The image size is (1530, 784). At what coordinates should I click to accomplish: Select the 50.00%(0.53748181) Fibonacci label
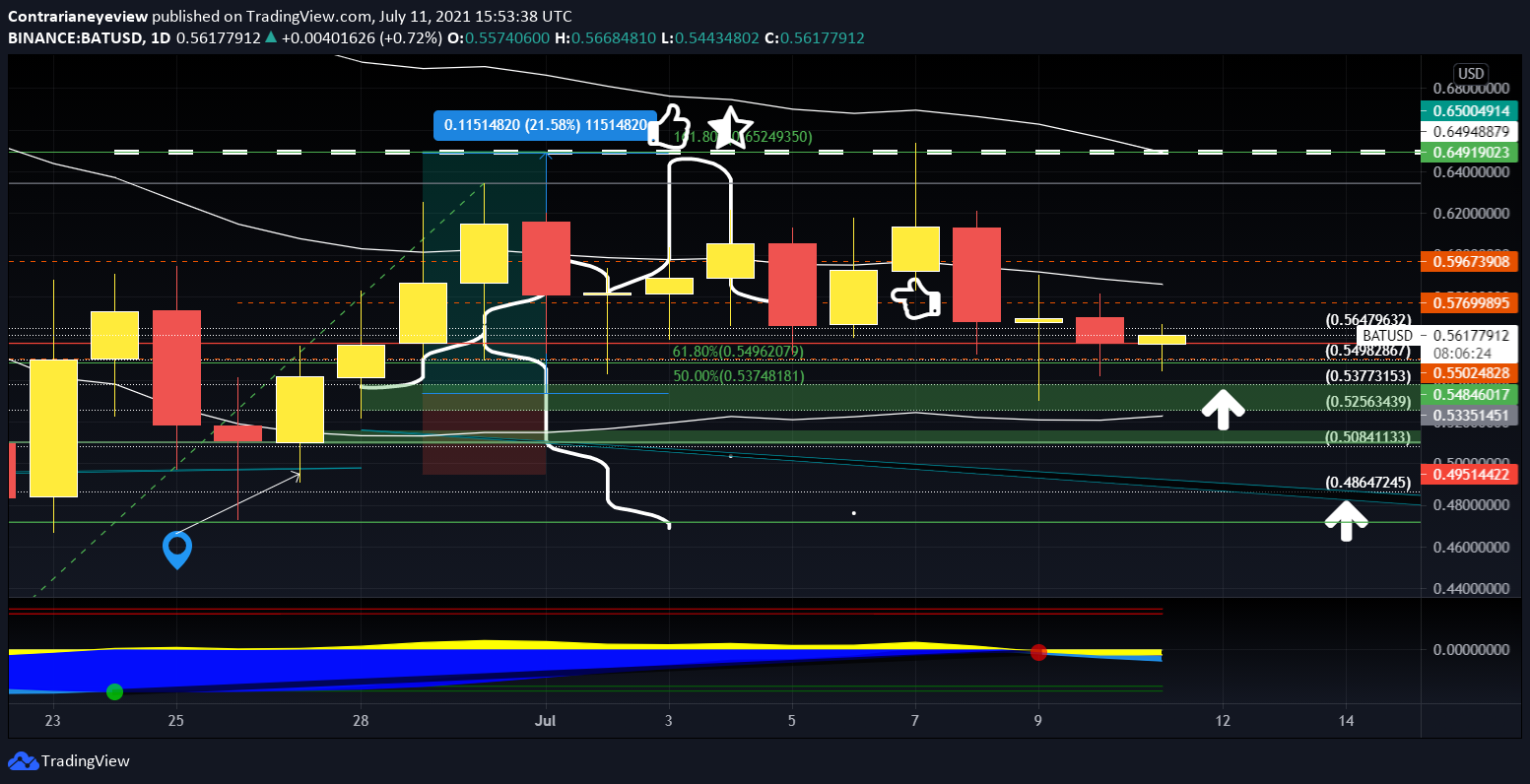click(x=739, y=376)
